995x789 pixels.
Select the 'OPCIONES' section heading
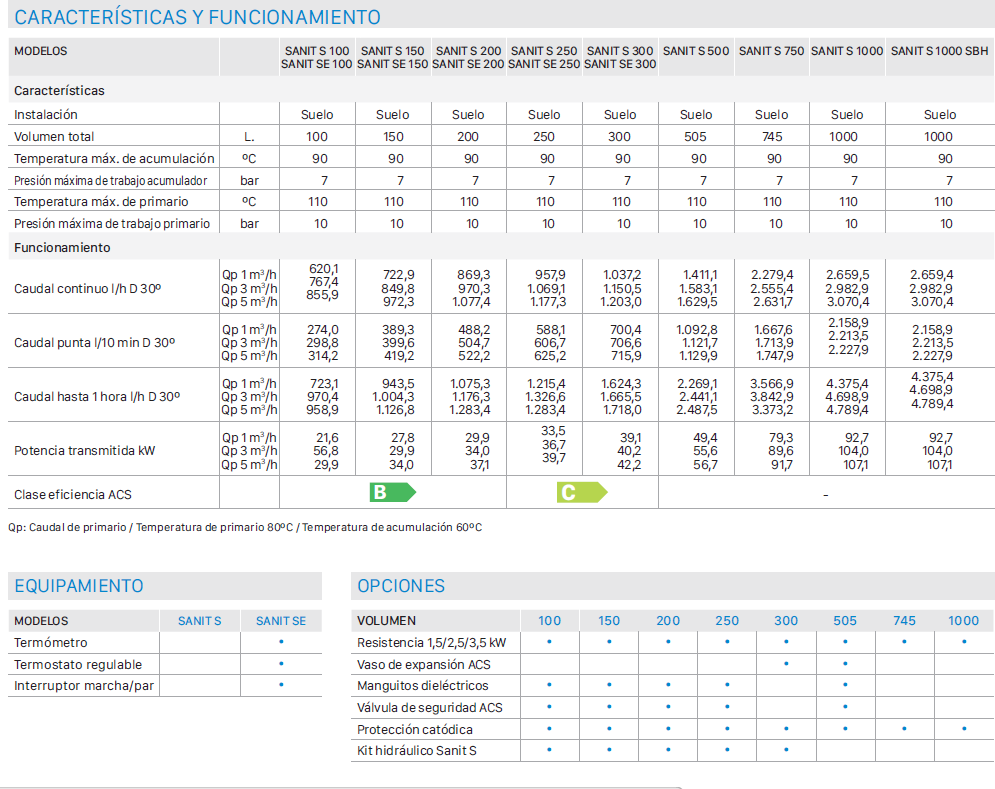tap(401, 585)
